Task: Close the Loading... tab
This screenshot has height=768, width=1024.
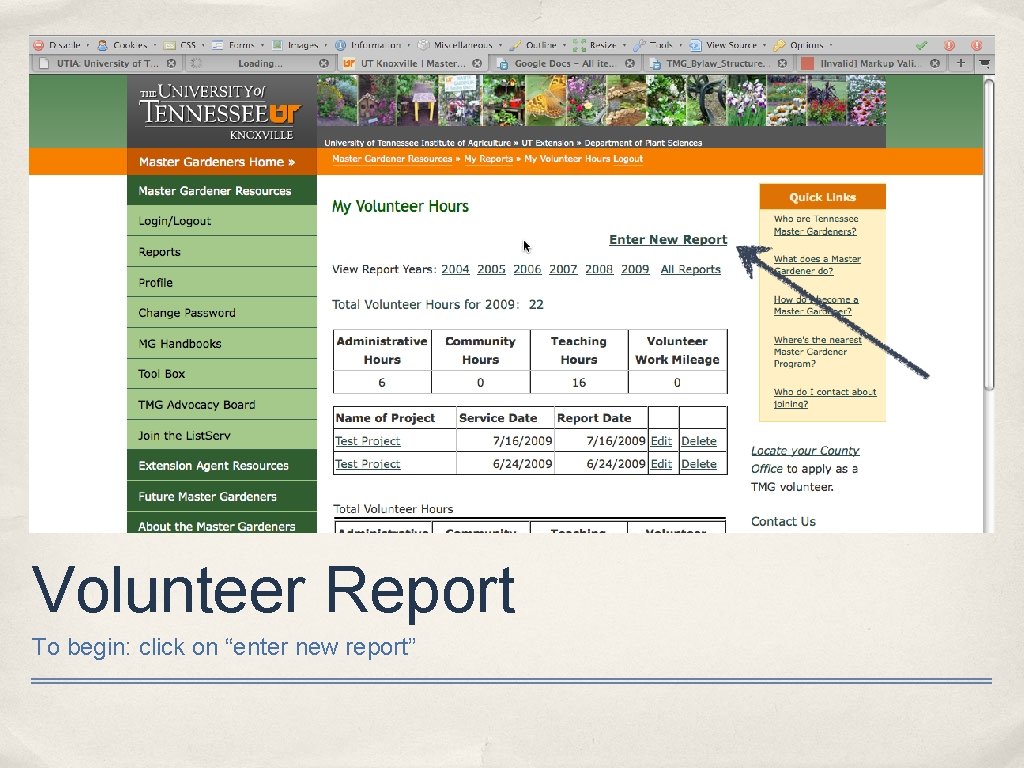Action: click(323, 63)
